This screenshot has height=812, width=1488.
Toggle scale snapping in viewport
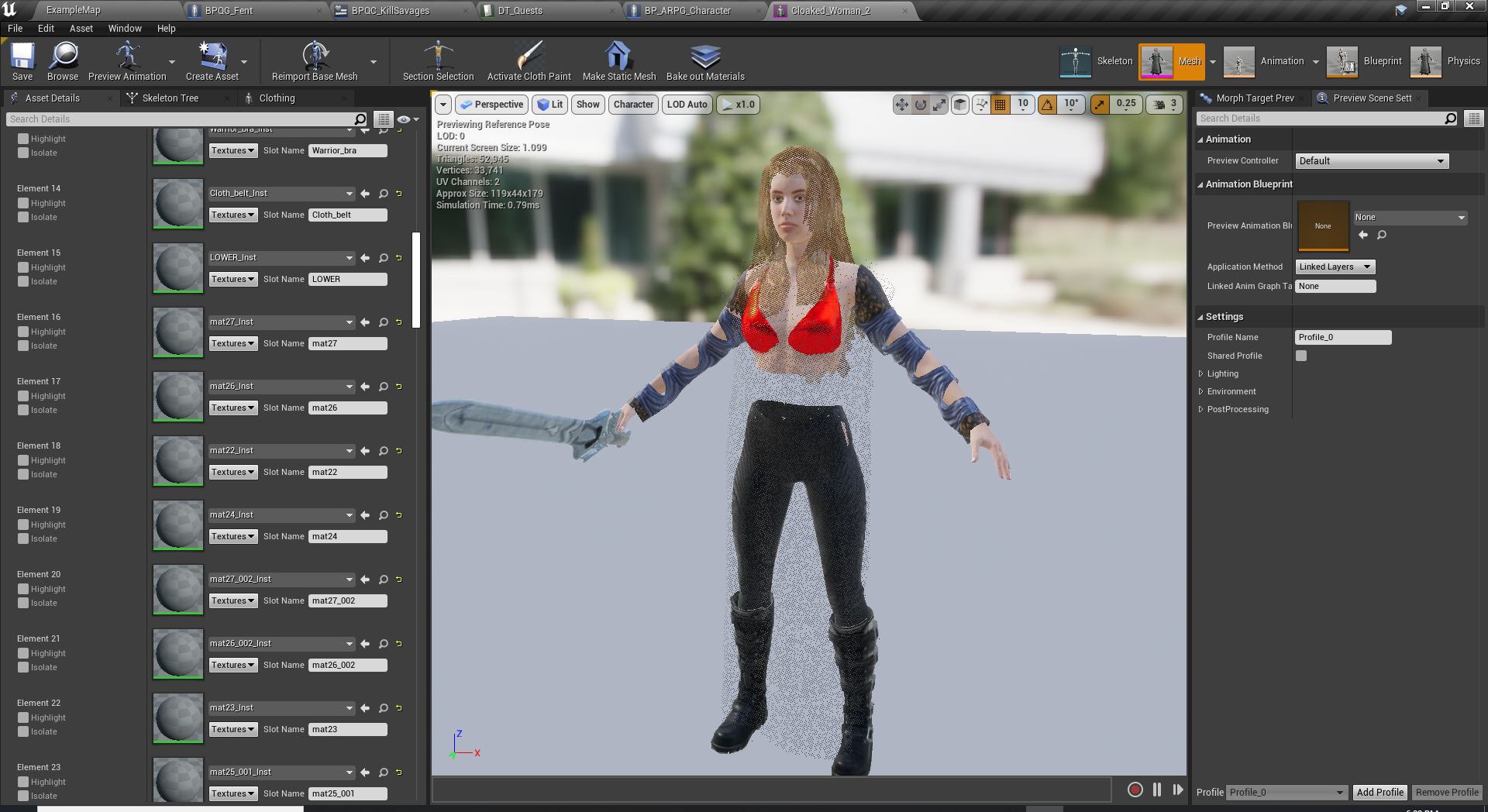1100,105
